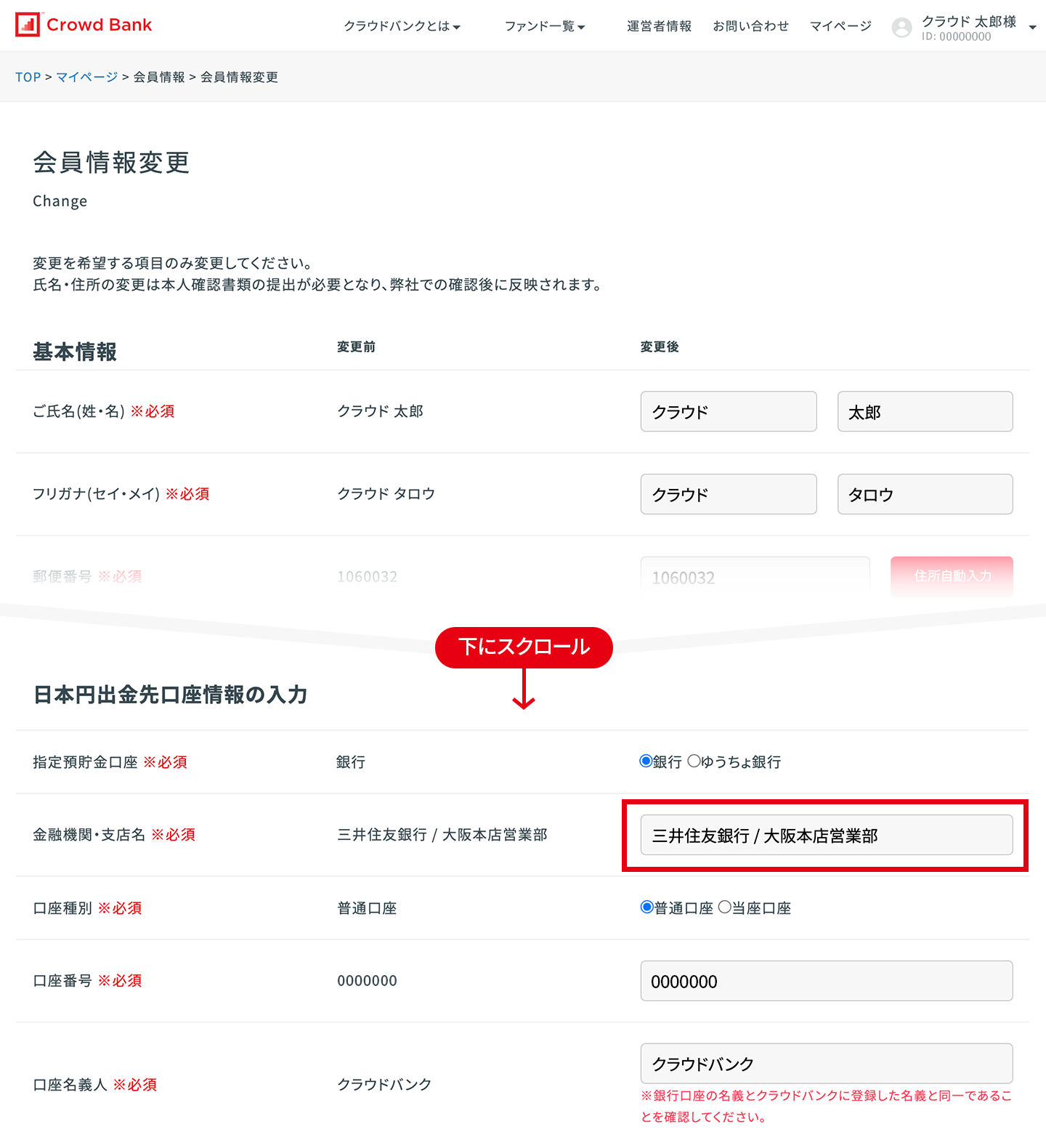Screen dimensions: 1046x1148
Task: Open the クラウドバンクとは dropdown menu
Action: click(402, 26)
